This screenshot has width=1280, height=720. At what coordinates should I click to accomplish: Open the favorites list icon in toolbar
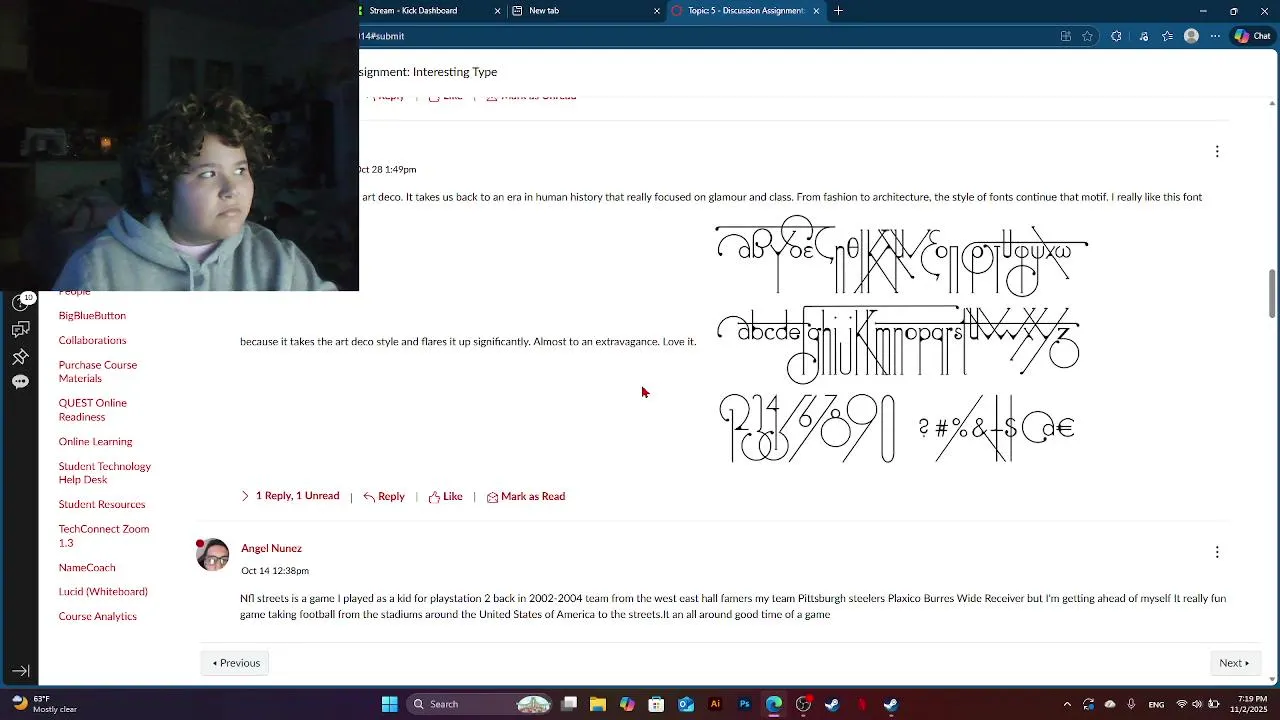pos(1167,36)
